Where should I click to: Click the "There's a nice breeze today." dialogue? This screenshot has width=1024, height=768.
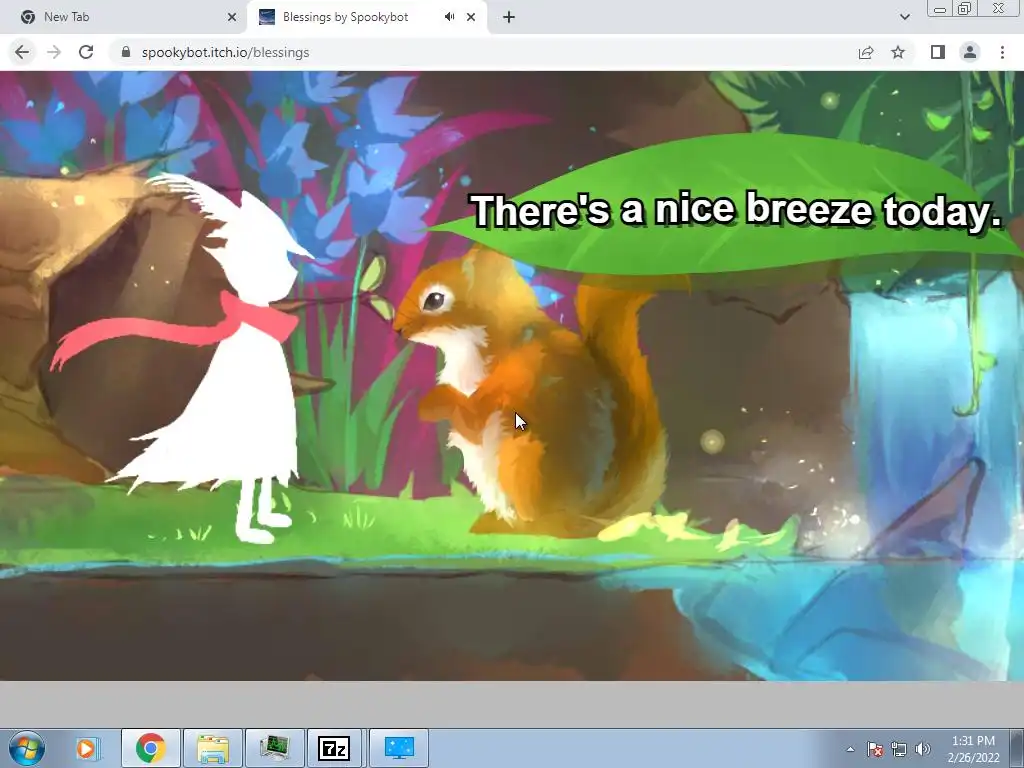[x=735, y=210]
